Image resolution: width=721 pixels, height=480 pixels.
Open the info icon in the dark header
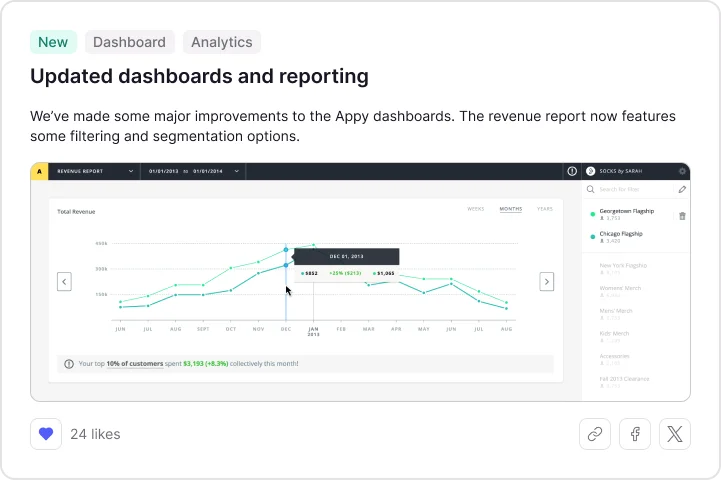point(572,171)
